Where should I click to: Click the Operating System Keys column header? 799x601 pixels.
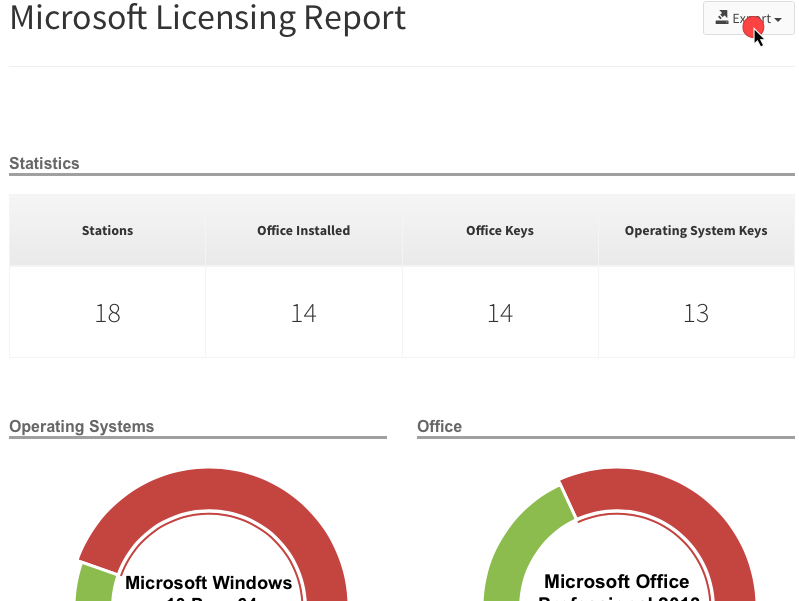(696, 230)
